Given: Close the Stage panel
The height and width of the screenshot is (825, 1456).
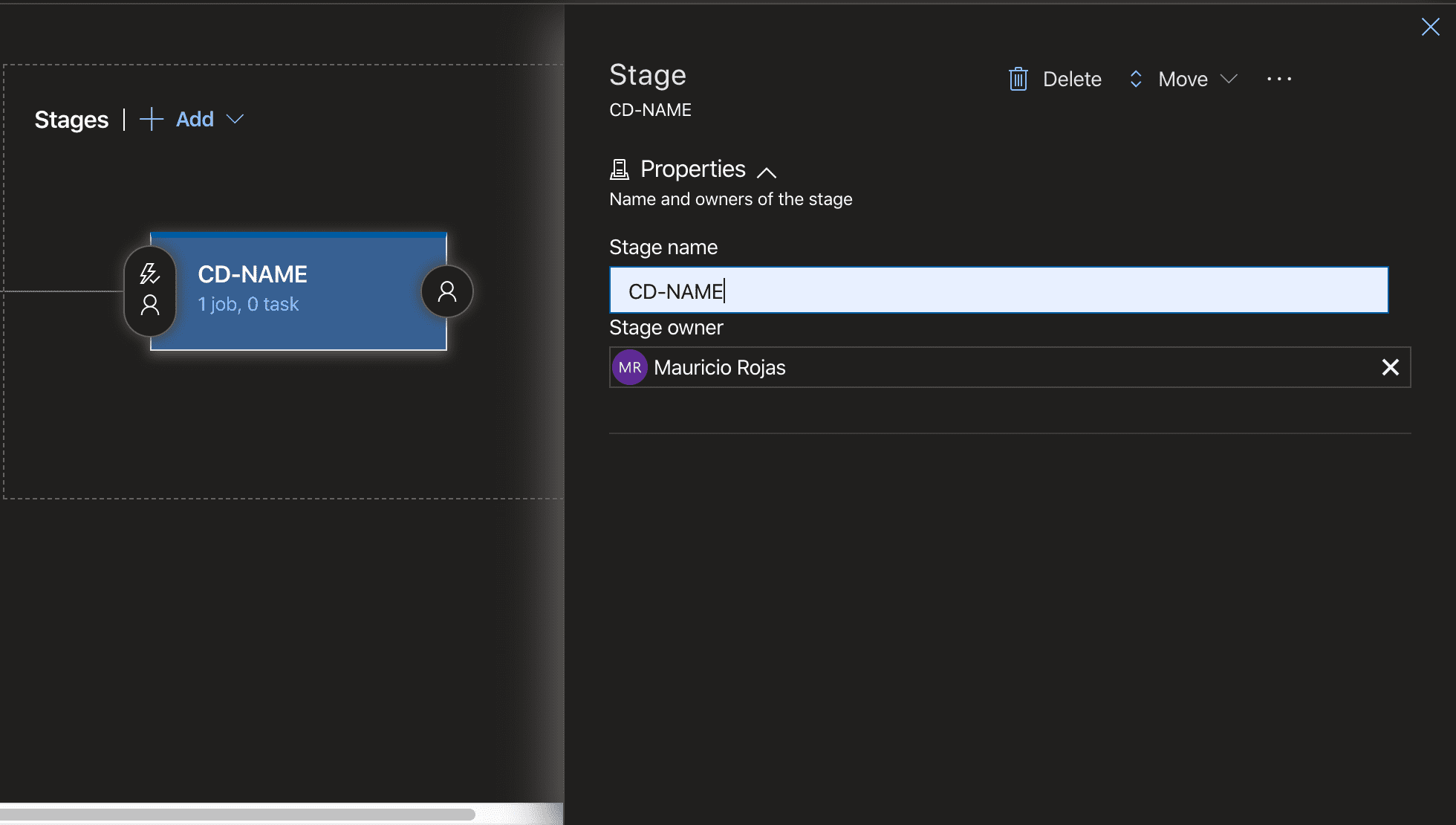Looking at the screenshot, I should point(1430,27).
